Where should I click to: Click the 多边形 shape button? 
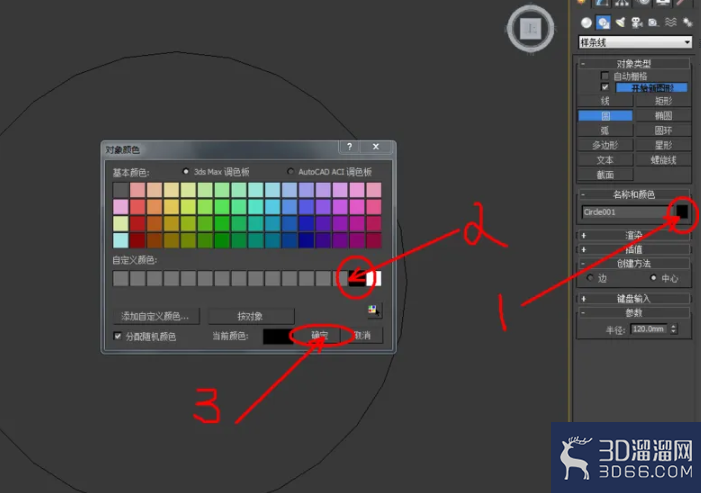pos(605,145)
